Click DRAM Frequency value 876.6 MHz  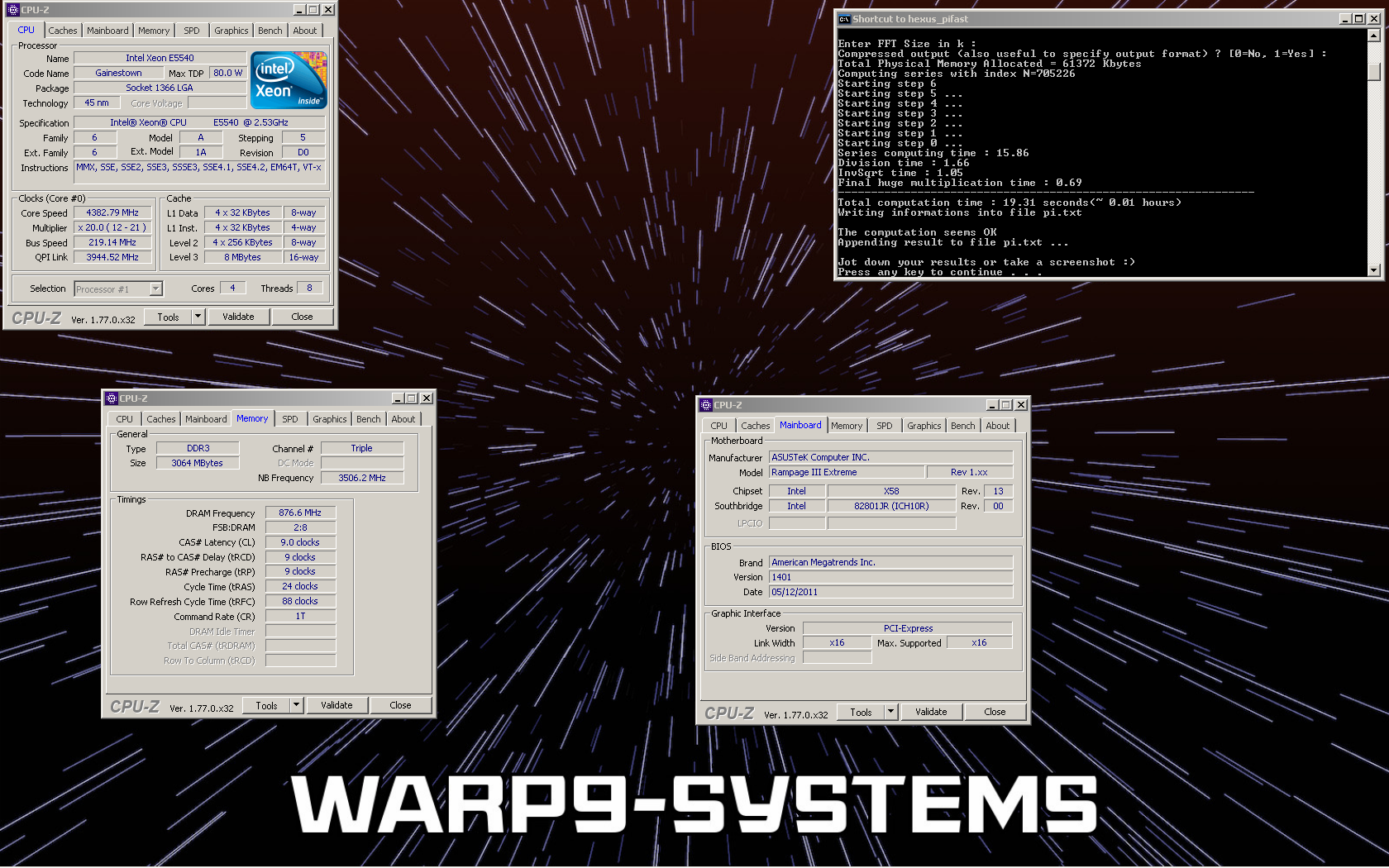[x=300, y=513]
